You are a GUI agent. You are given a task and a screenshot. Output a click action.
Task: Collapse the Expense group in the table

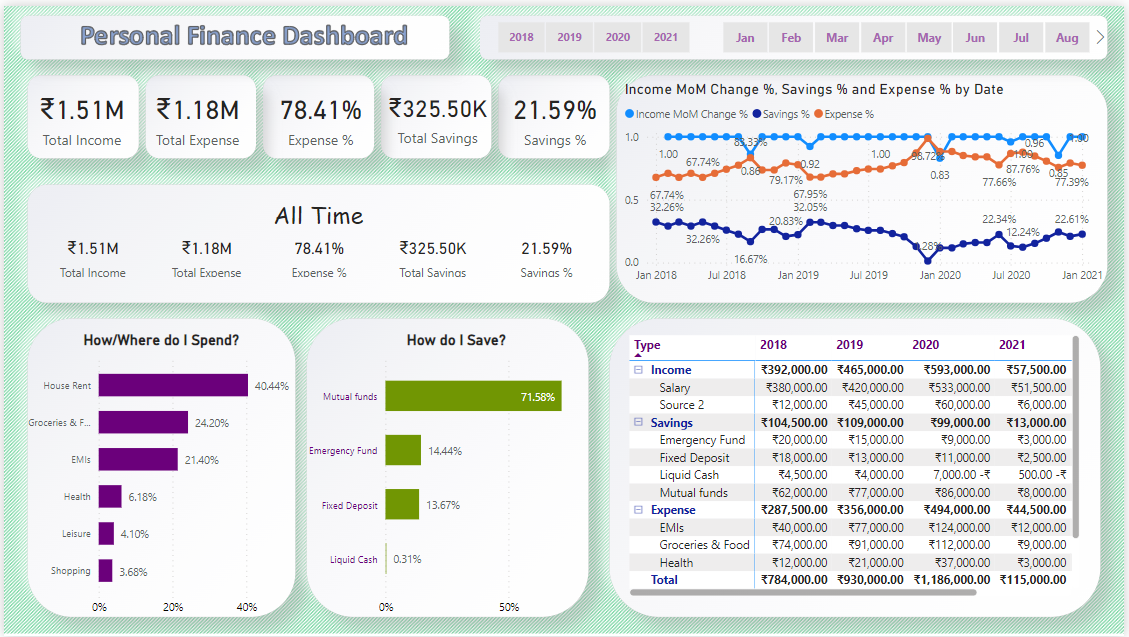pyautogui.click(x=637, y=509)
